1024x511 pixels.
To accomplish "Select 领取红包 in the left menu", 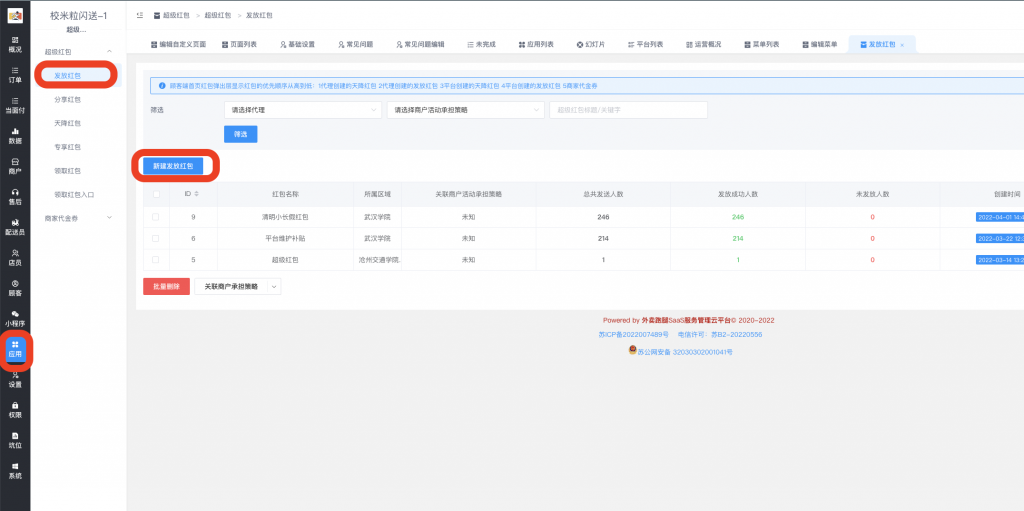I will coord(67,171).
